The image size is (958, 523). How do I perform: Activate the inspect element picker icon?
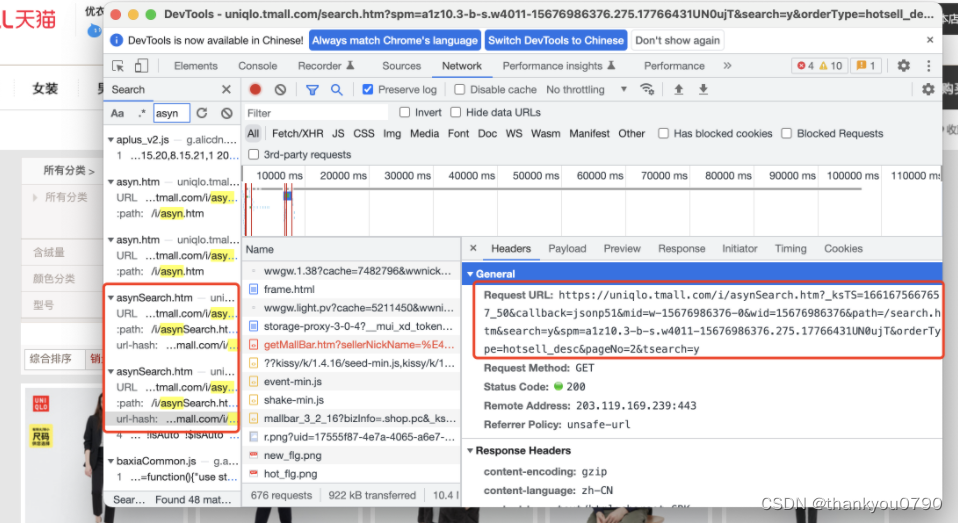118,66
